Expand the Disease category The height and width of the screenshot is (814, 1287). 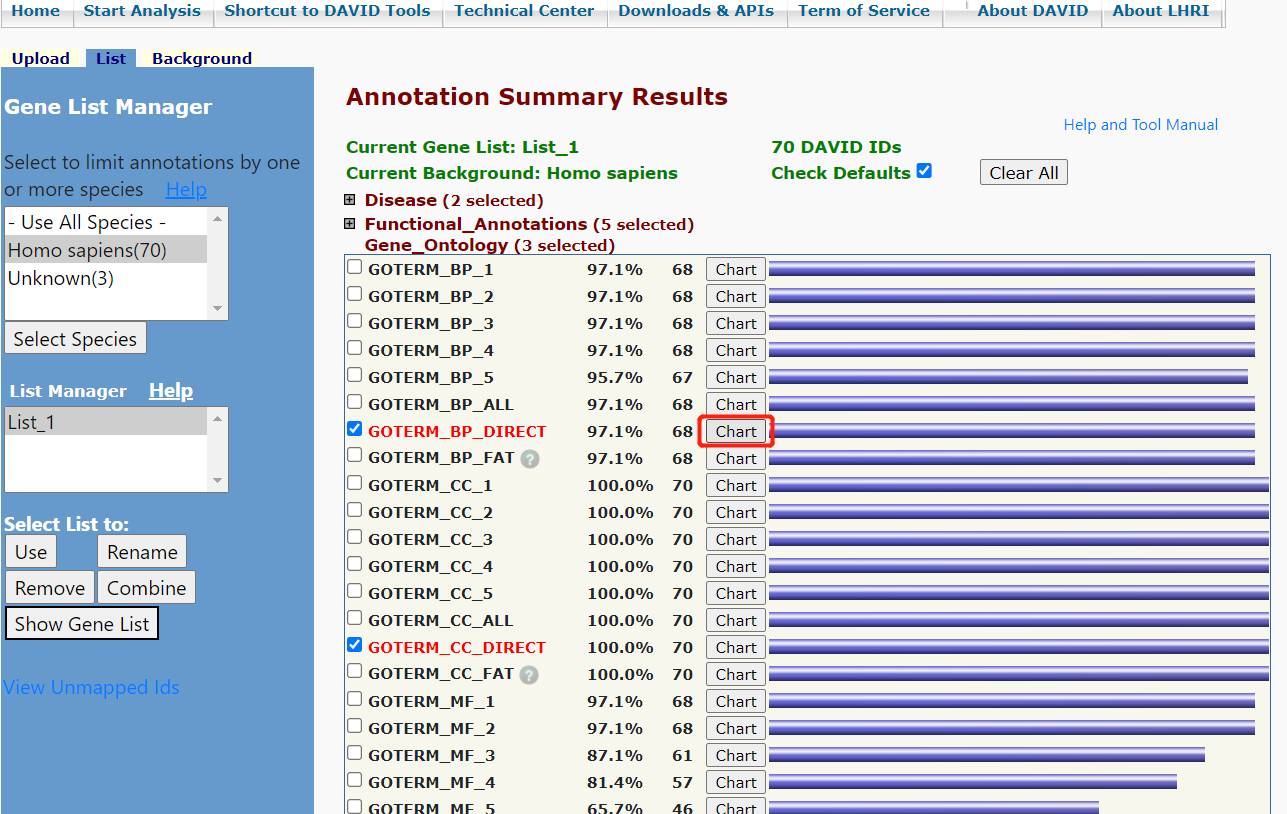click(350, 199)
